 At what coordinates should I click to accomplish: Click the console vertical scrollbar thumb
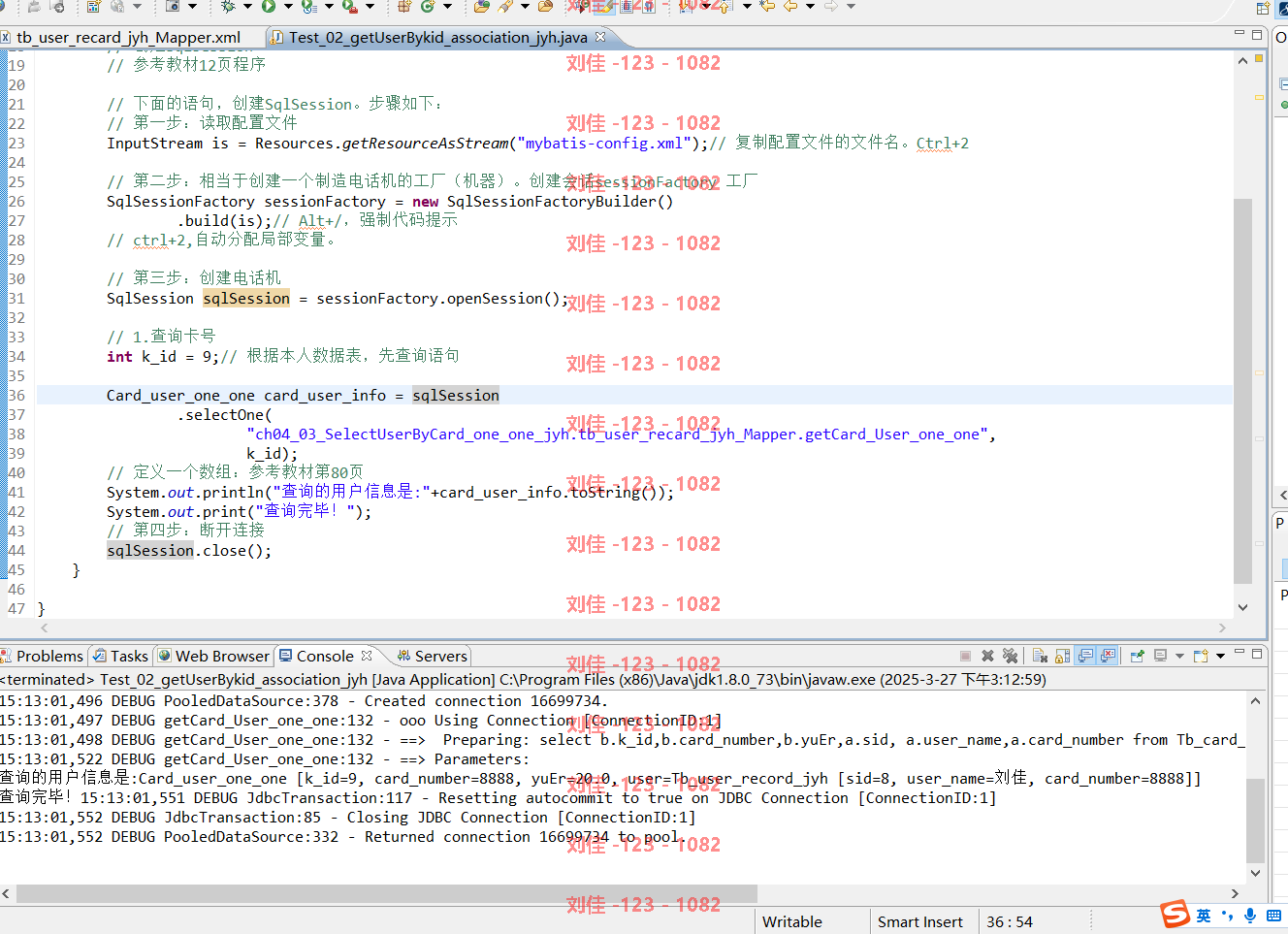point(1255,820)
